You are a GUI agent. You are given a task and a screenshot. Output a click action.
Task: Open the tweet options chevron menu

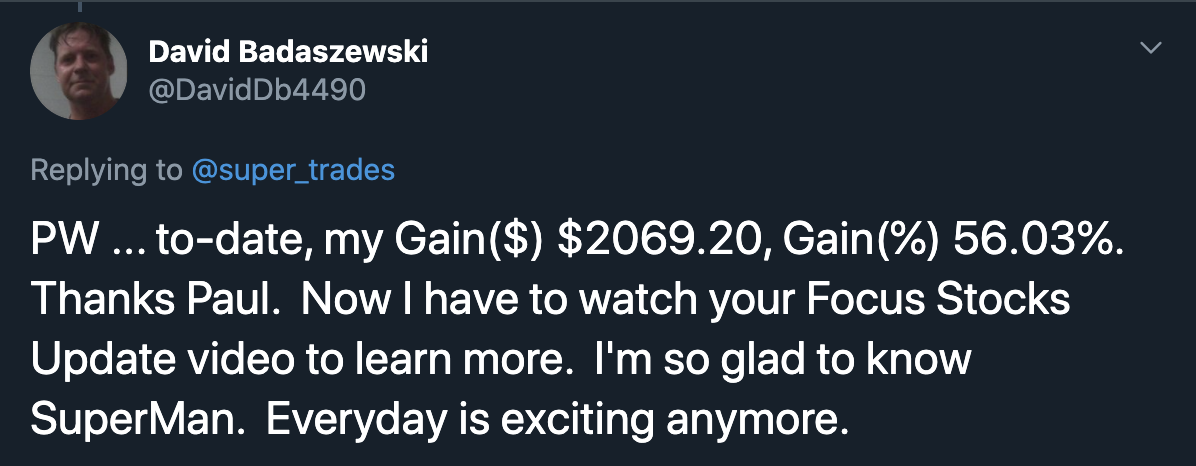pyautogui.click(x=1152, y=48)
